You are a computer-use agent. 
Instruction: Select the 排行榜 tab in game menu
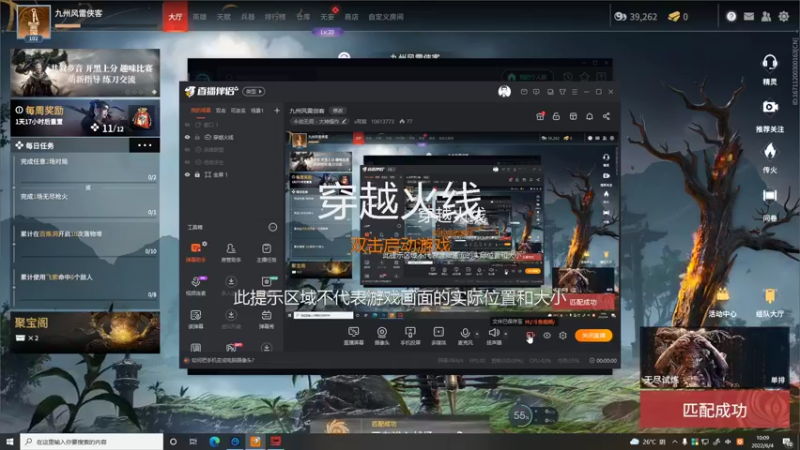pos(275,17)
